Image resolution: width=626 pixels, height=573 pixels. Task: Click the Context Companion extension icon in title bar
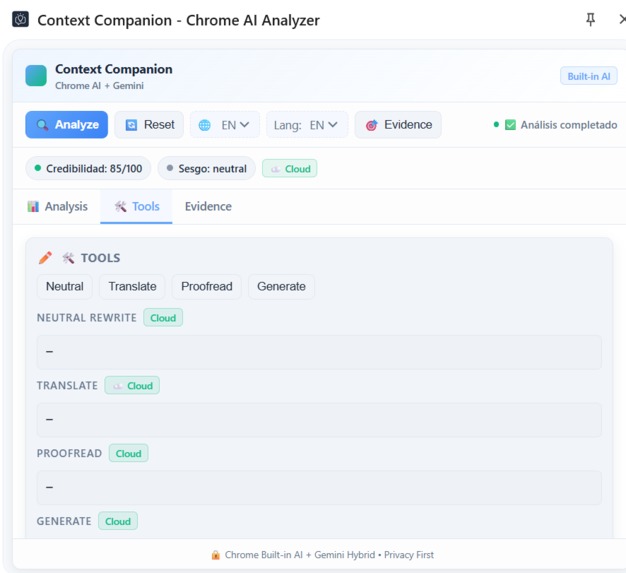point(20,20)
